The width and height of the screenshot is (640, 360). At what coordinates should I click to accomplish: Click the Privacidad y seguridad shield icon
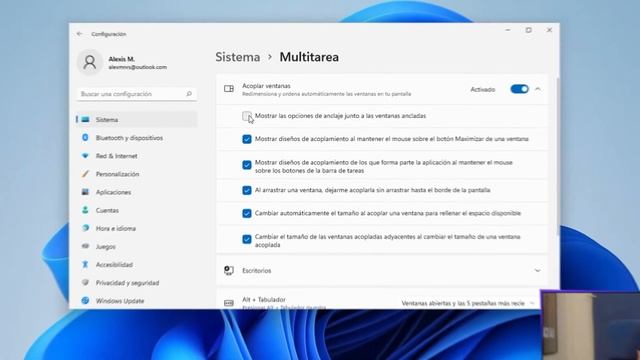85,282
